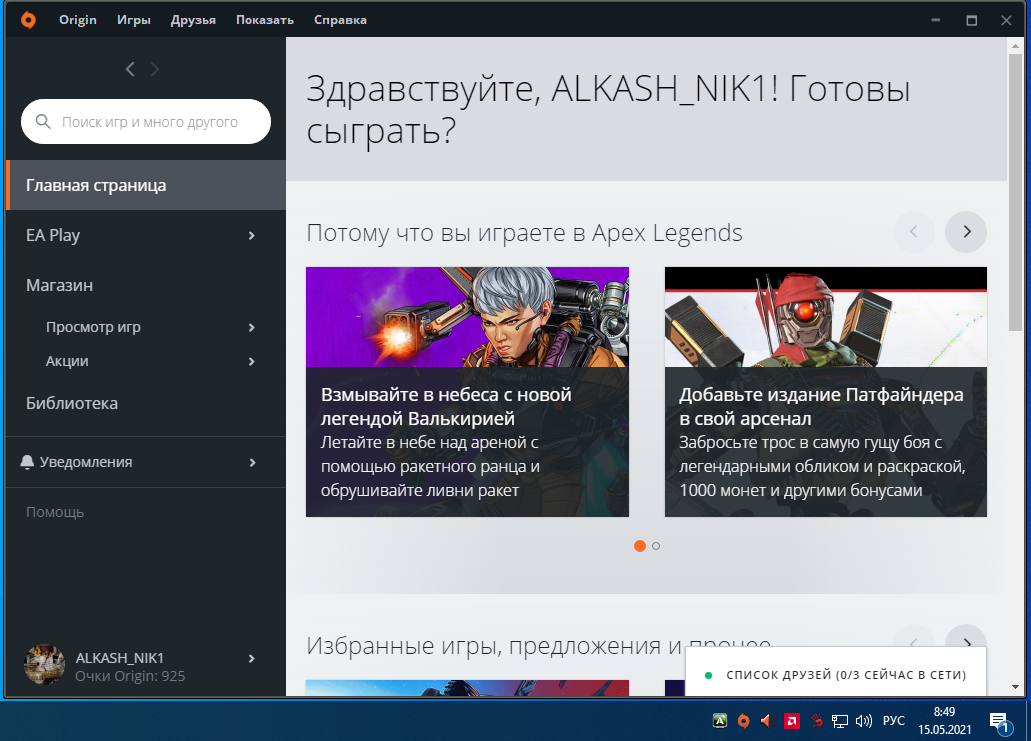Switch the РУС keyboard language indicator
The height and width of the screenshot is (741, 1031).
coord(893,721)
